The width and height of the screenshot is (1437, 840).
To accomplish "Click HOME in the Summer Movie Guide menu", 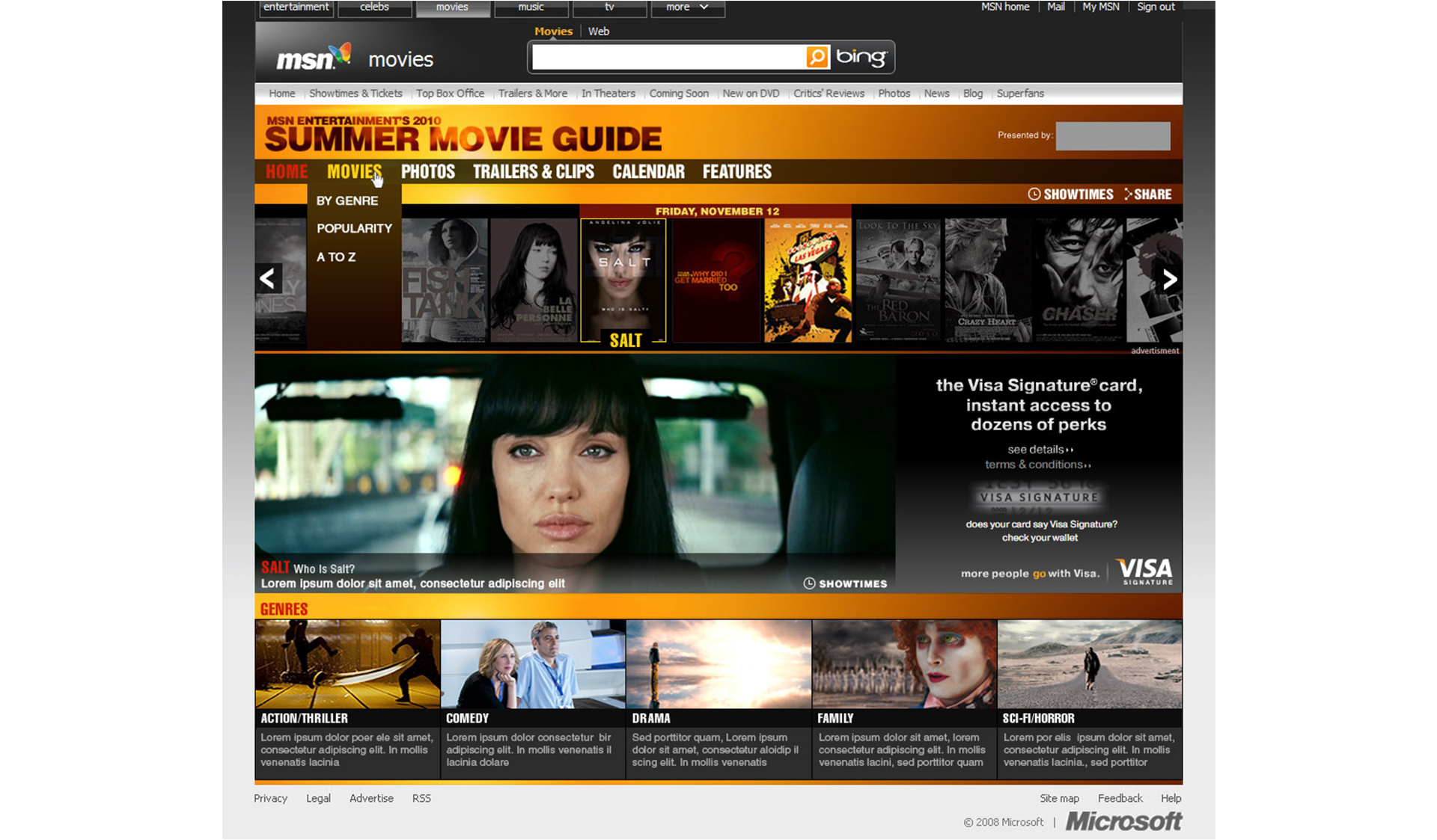I will pyautogui.click(x=287, y=172).
